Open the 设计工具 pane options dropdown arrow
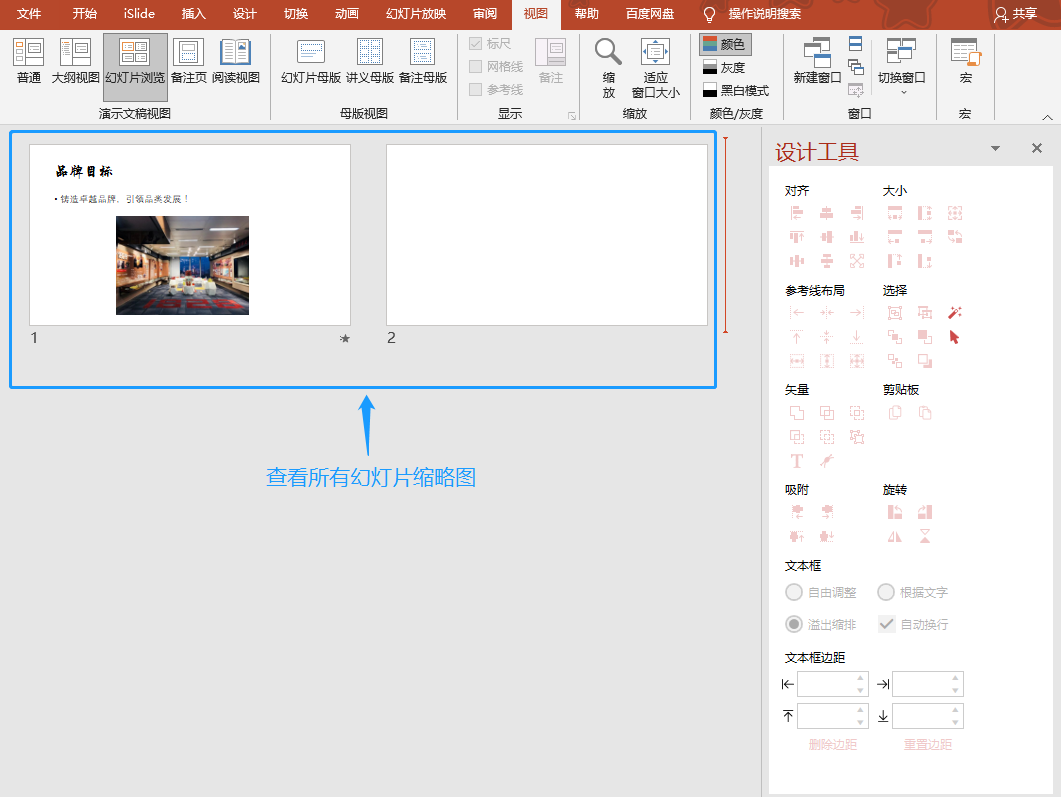The image size is (1061, 797). (x=995, y=148)
